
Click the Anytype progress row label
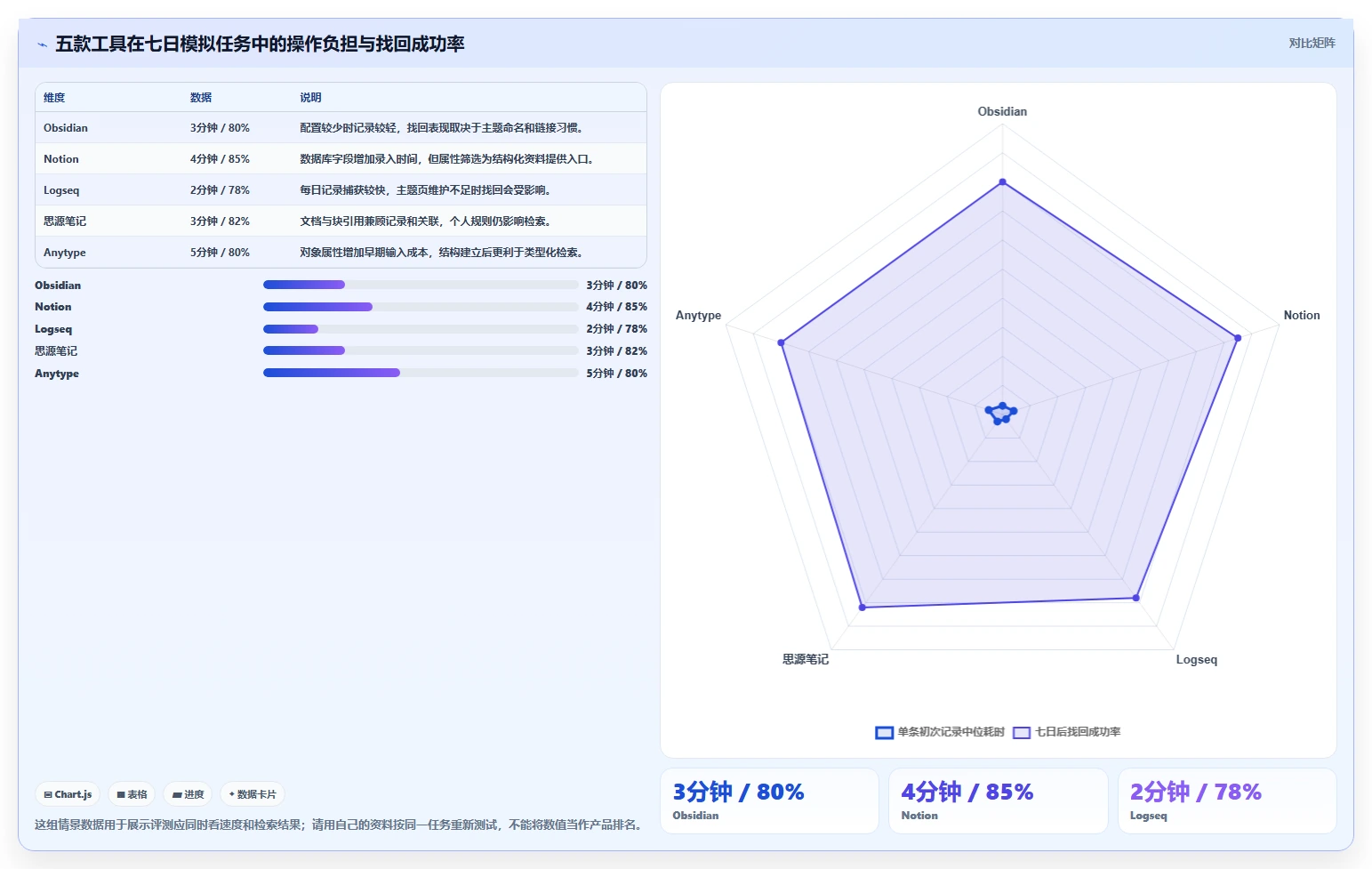[57, 374]
